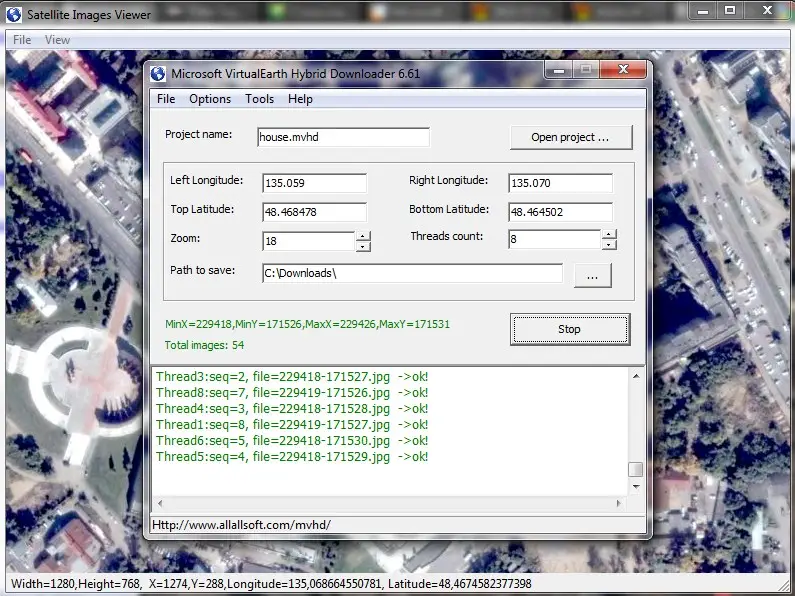Click the Bottom Latitude label

point(449,209)
